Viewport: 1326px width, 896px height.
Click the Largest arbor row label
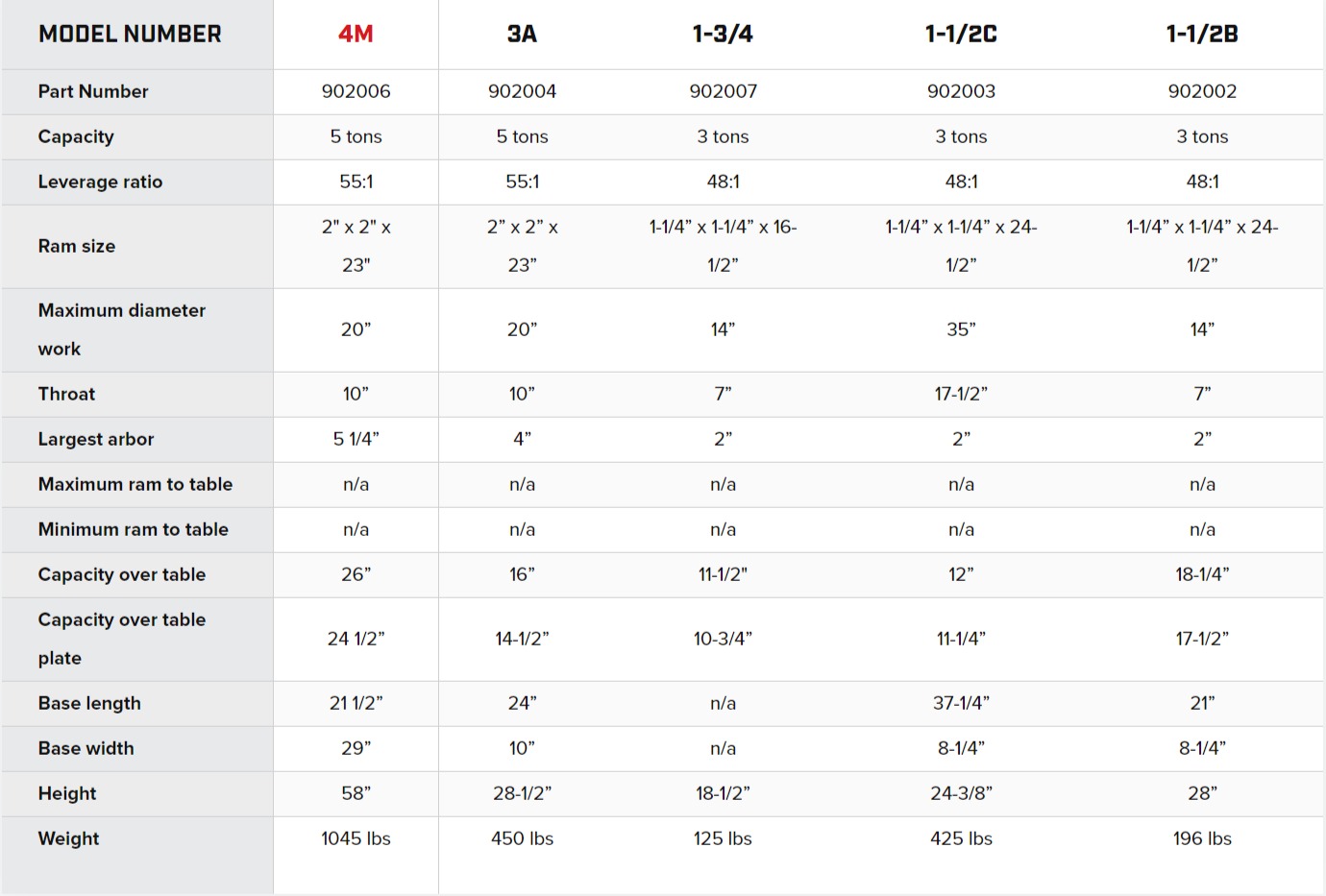point(96,439)
